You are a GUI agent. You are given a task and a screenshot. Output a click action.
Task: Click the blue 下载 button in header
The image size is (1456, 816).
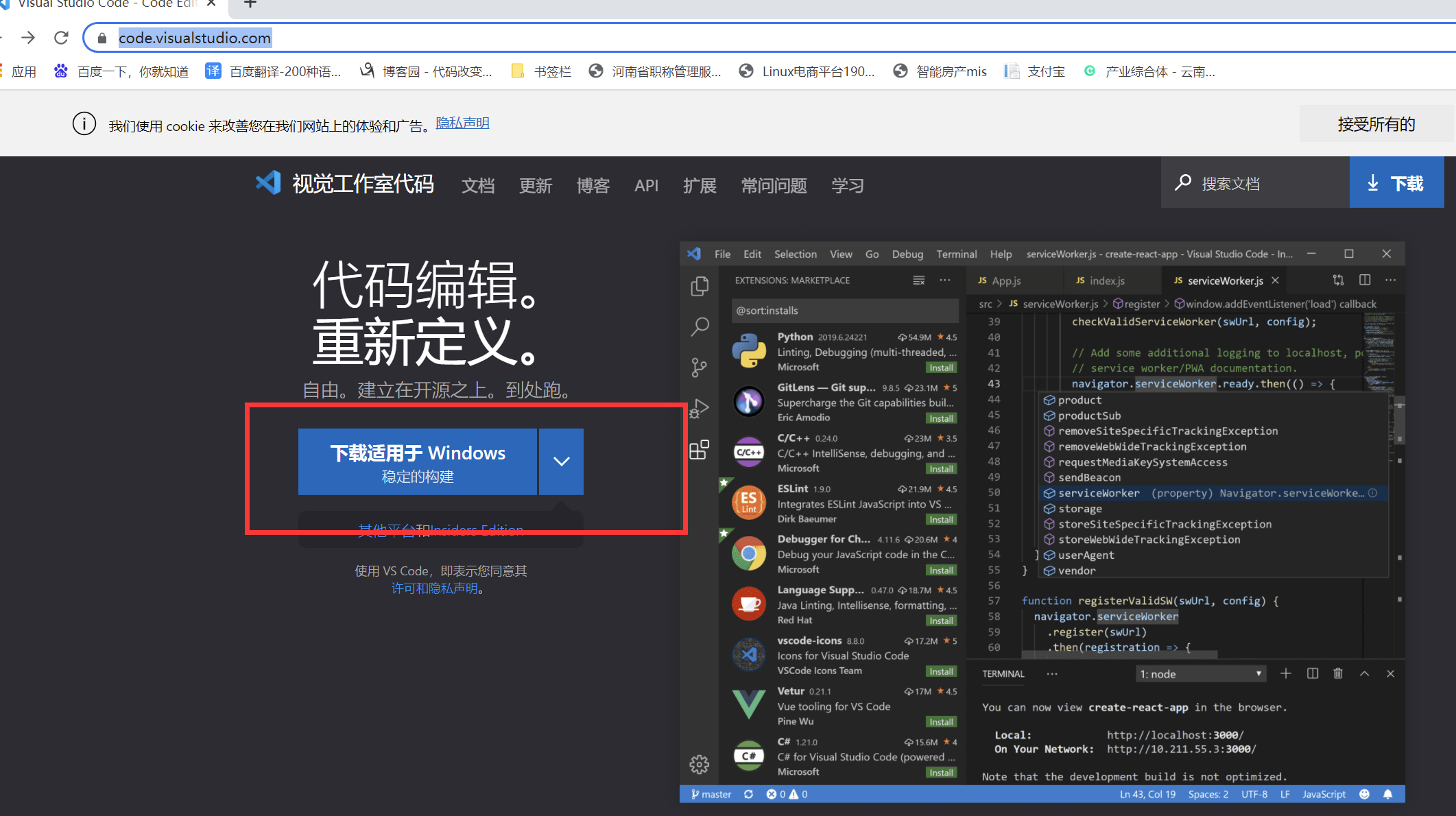1396,183
